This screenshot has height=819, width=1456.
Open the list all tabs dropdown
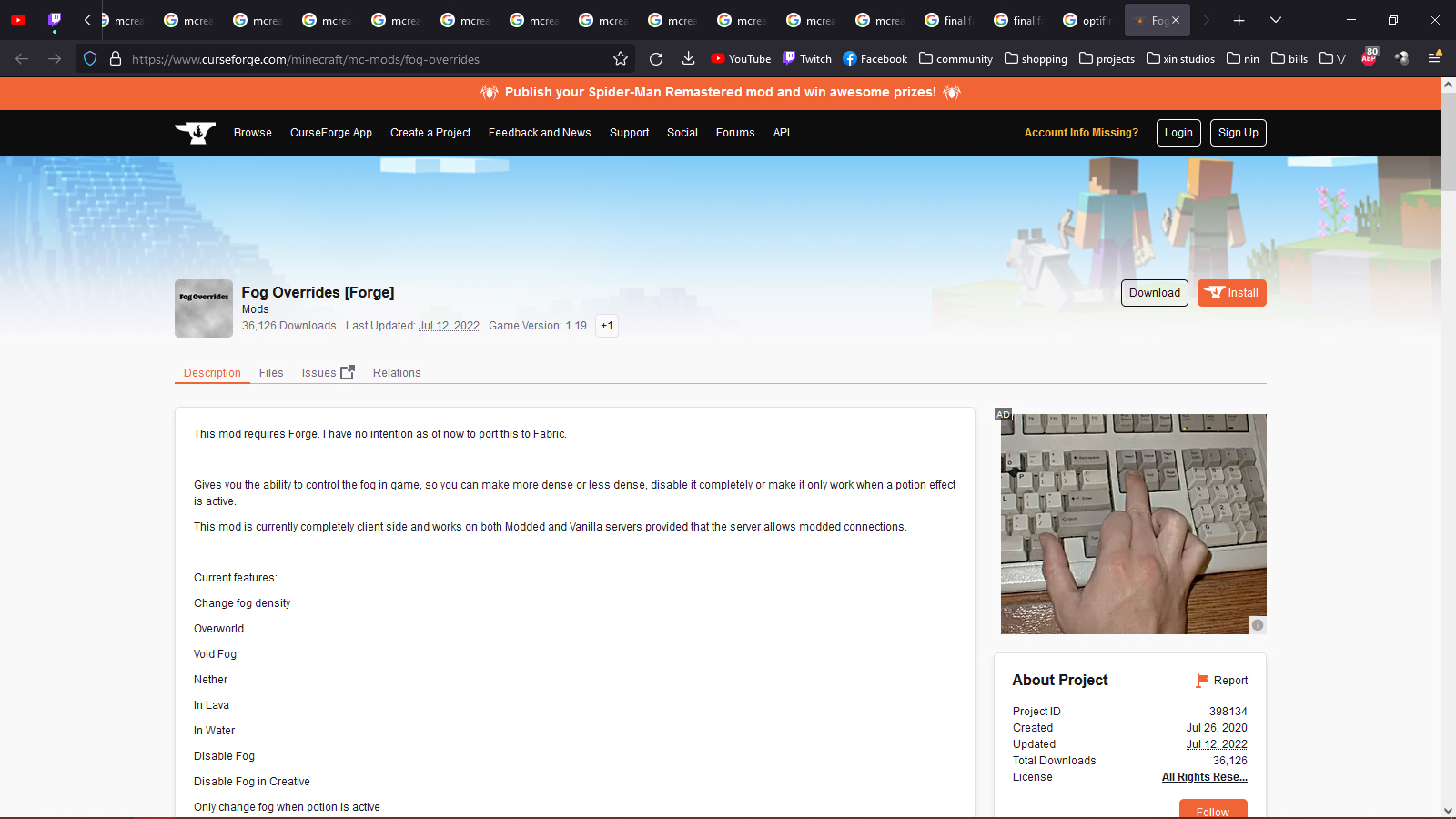[1276, 20]
